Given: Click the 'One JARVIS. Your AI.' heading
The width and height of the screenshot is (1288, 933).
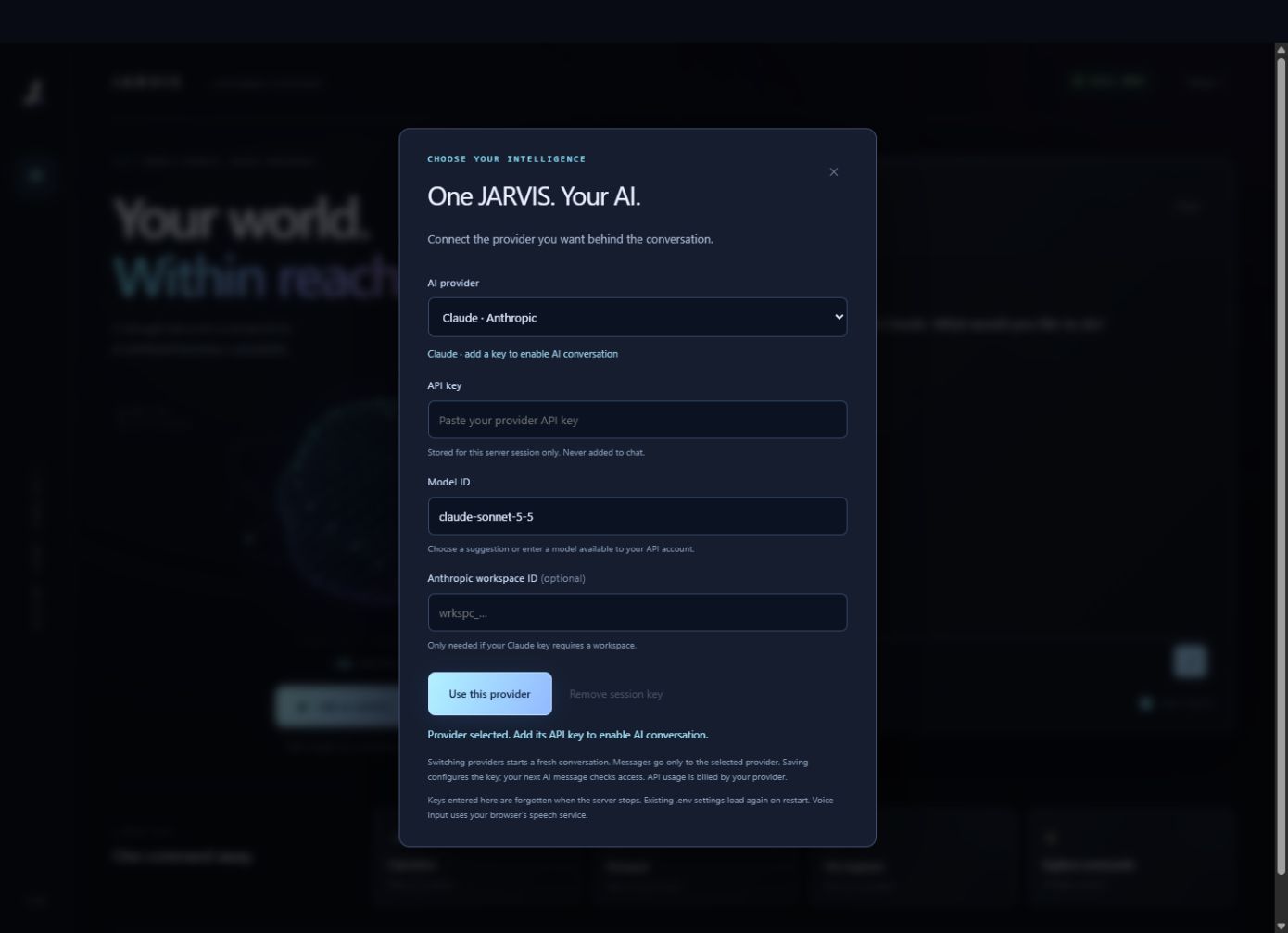Looking at the screenshot, I should pos(534,196).
